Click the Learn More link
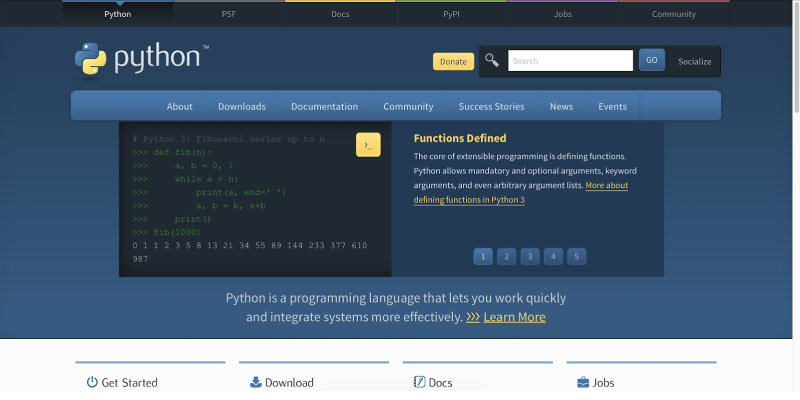Screen dimensions: 800x400 pos(514,317)
